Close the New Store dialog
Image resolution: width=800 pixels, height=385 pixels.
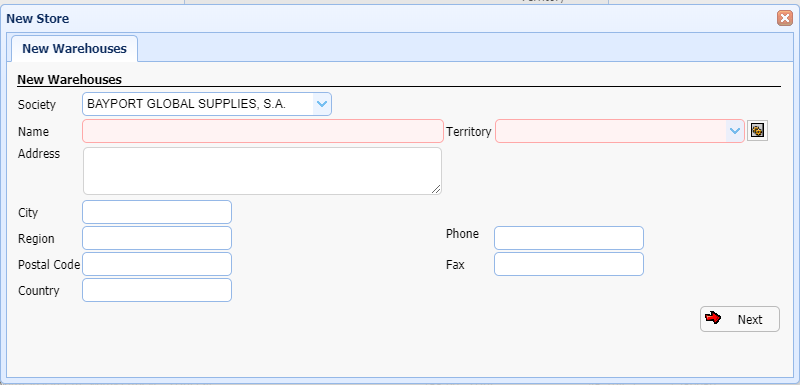pyautogui.click(x=785, y=18)
